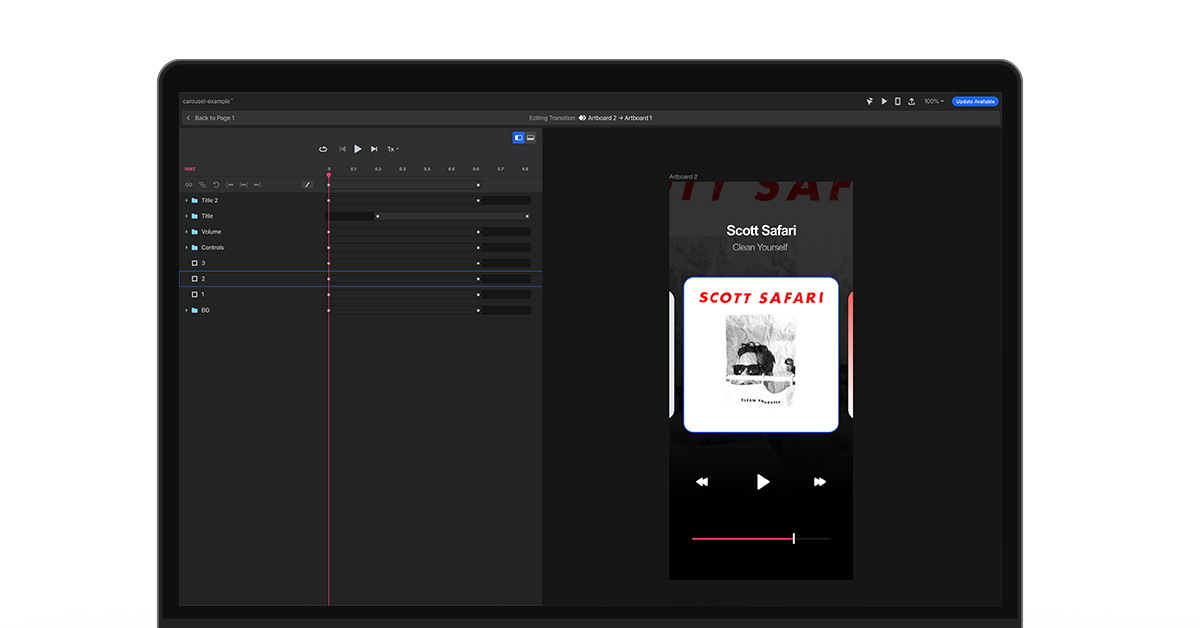1200x628 pixels.
Task: Click the Clean Yourself subtitle text
Action: (760, 247)
